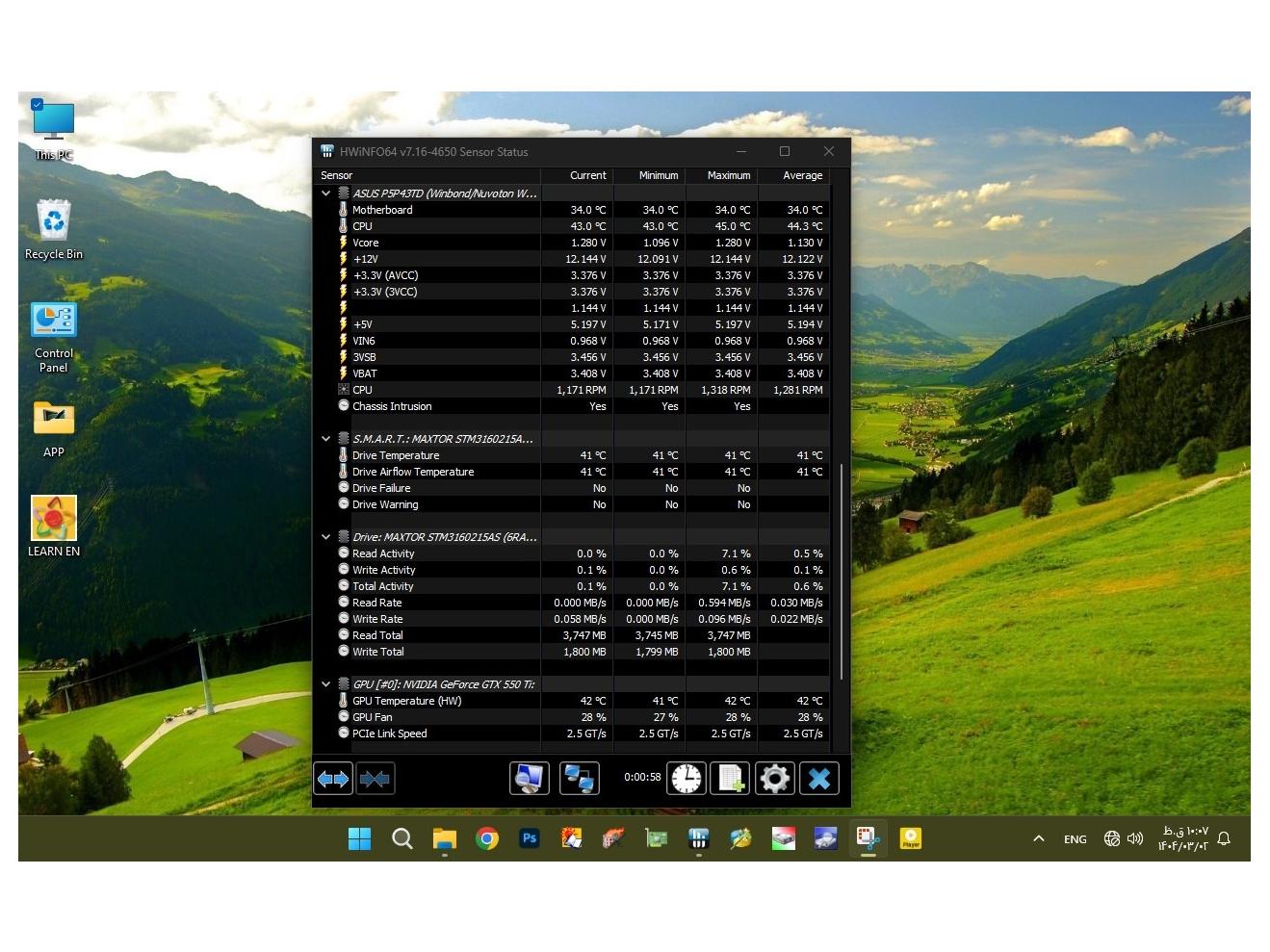Image resolution: width=1270 pixels, height=952 pixels.
Task: Open the system summary monitor icon
Action: tap(529, 778)
